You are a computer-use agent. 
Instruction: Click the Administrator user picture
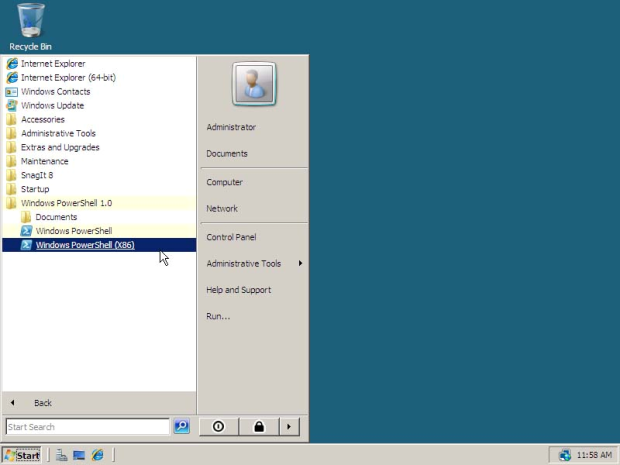(x=254, y=84)
